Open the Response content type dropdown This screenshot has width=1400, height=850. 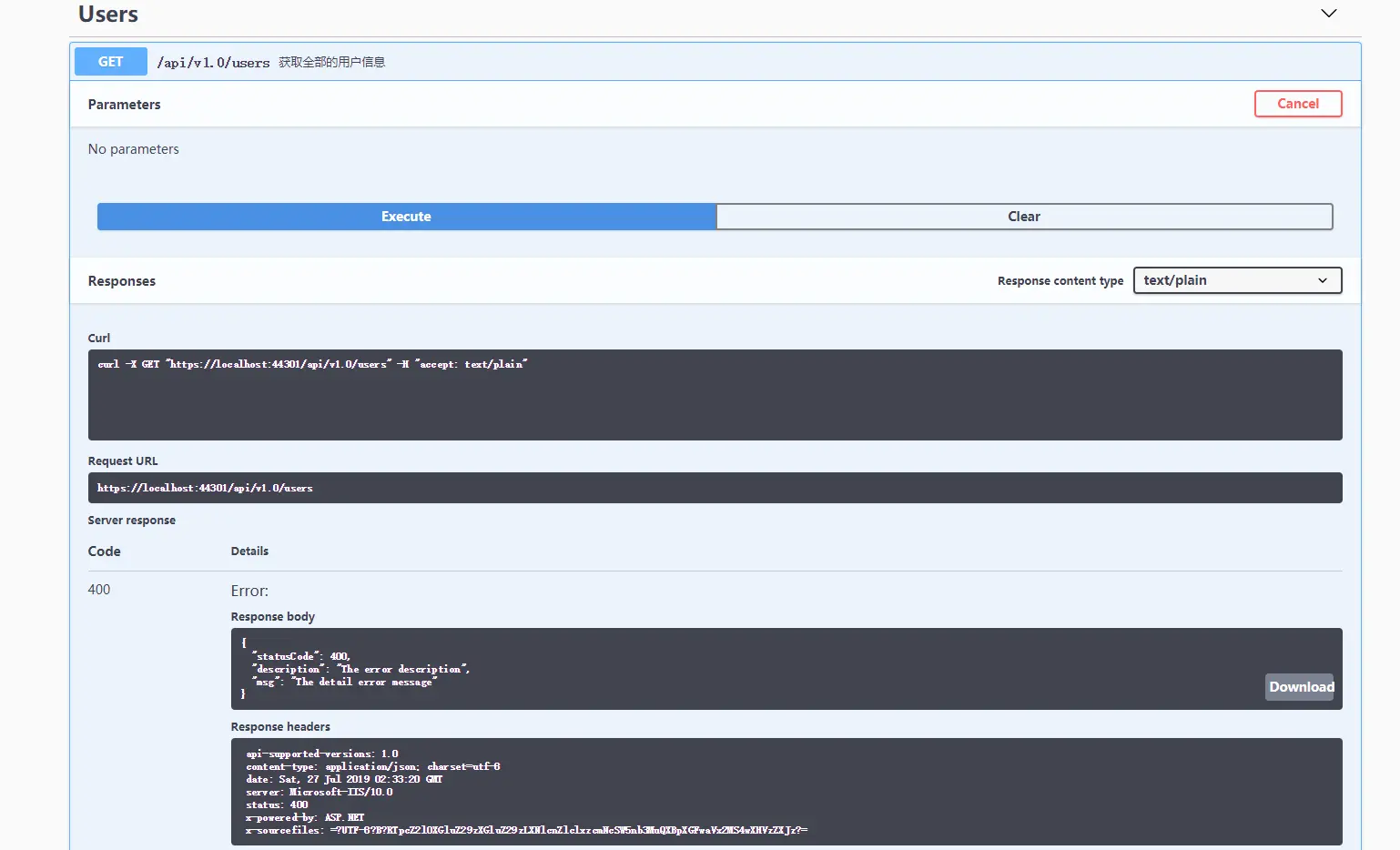(1237, 280)
